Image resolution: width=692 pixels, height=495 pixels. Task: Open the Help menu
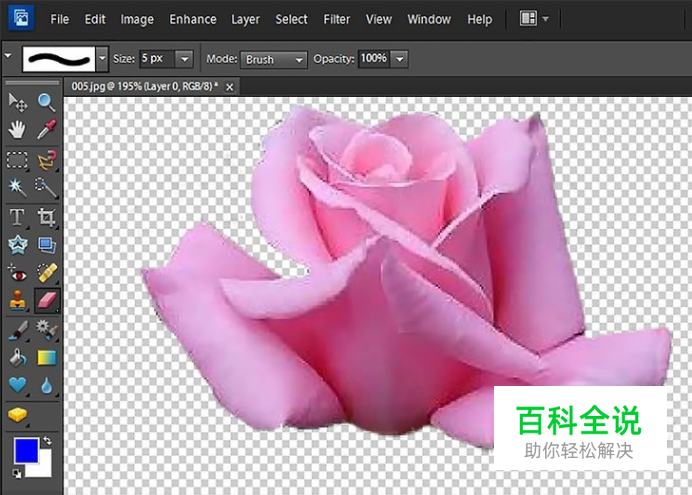480,19
